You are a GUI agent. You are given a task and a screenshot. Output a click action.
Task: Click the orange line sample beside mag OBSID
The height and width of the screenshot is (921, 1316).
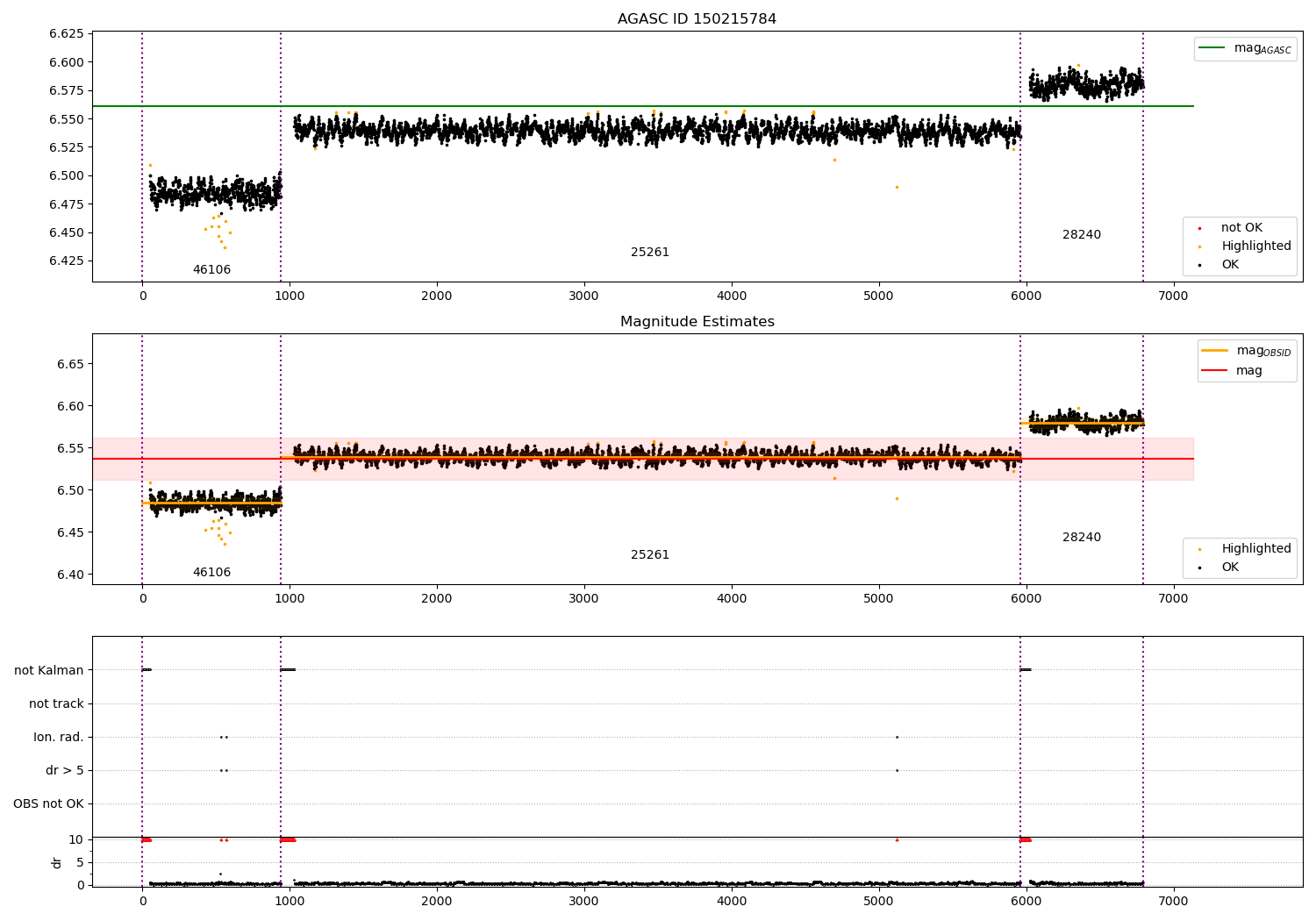tap(1214, 351)
